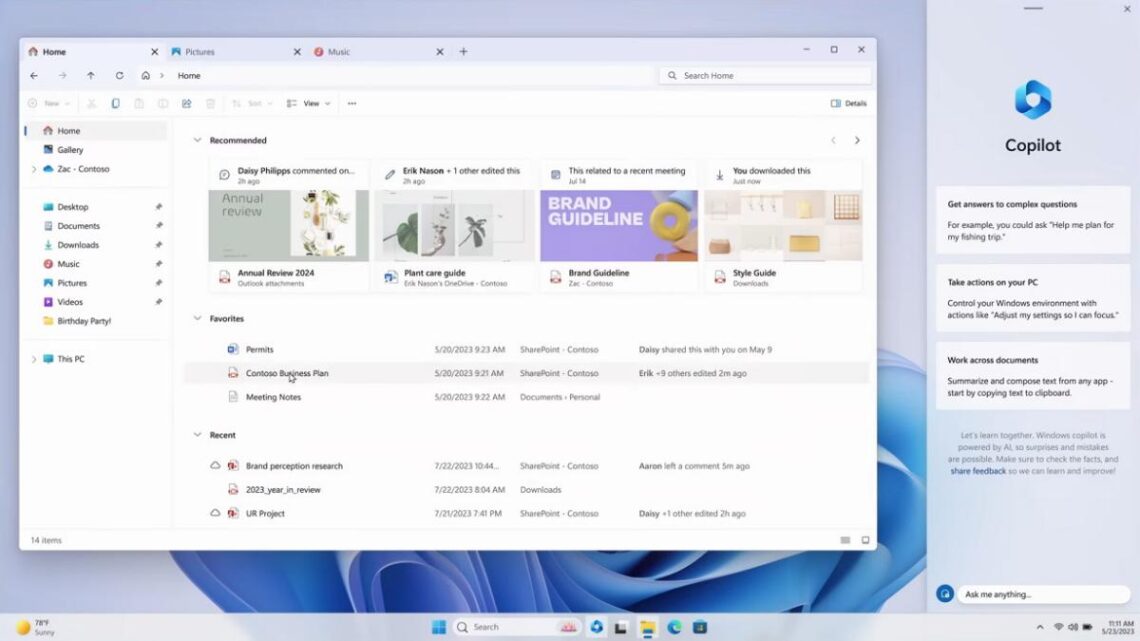This screenshot has height=641, width=1140.
Task: Click the pin icon next to Videos
Action: click(x=158, y=302)
